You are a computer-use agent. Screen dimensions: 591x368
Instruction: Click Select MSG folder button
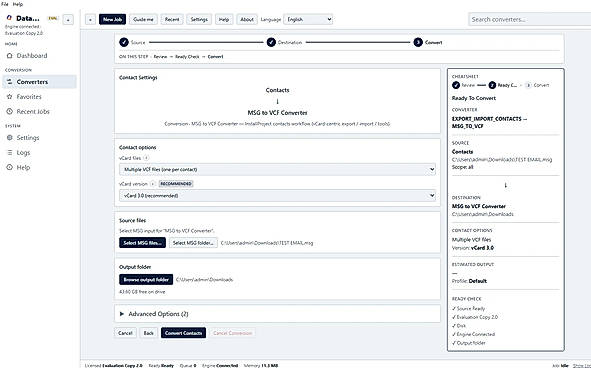coord(193,243)
